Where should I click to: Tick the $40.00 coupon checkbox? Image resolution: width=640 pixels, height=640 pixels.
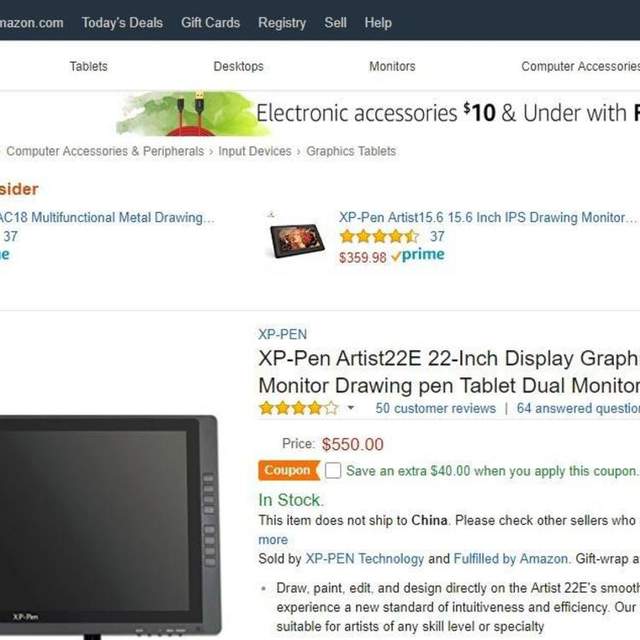tap(333, 470)
